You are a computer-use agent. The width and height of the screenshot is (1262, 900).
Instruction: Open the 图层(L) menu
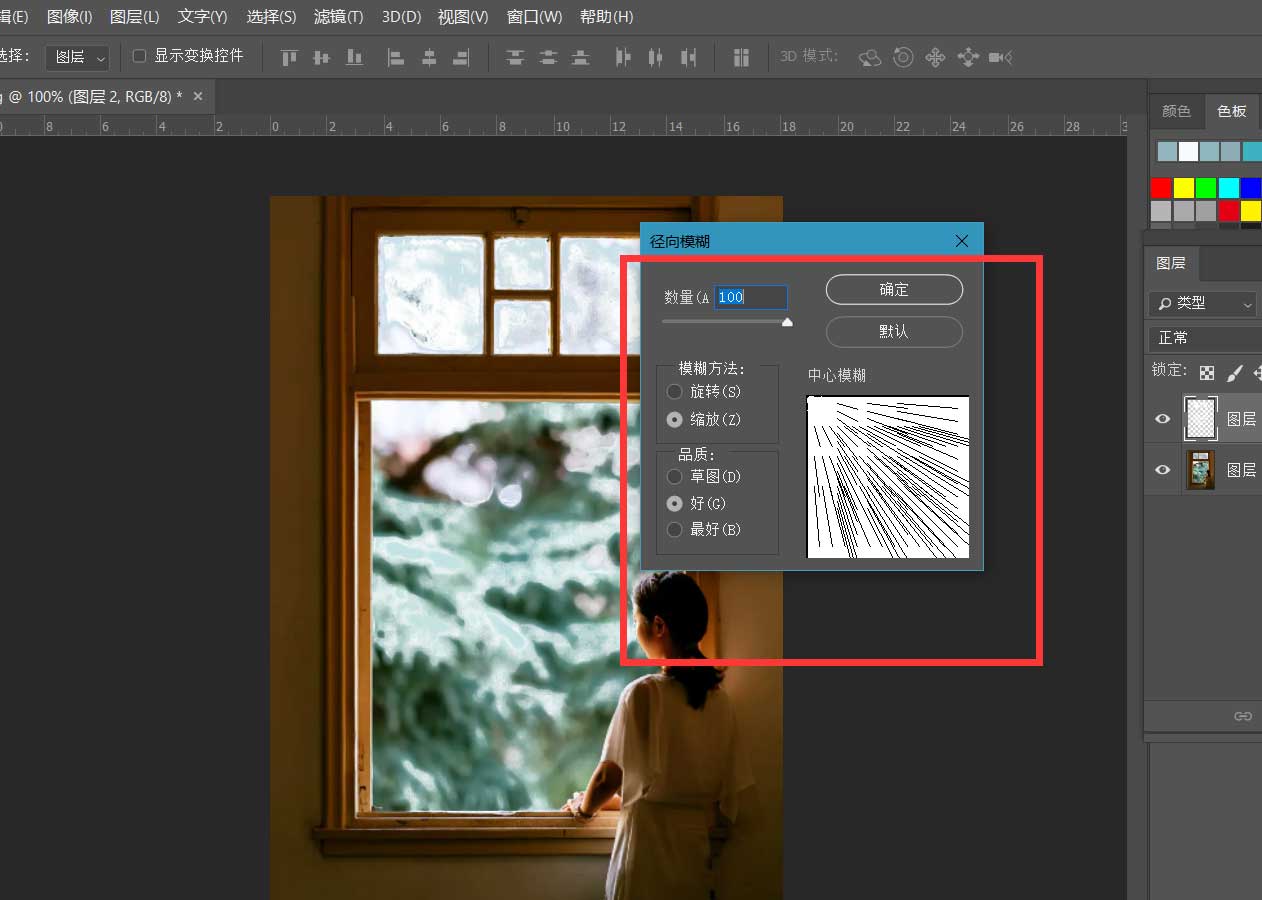pos(134,17)
